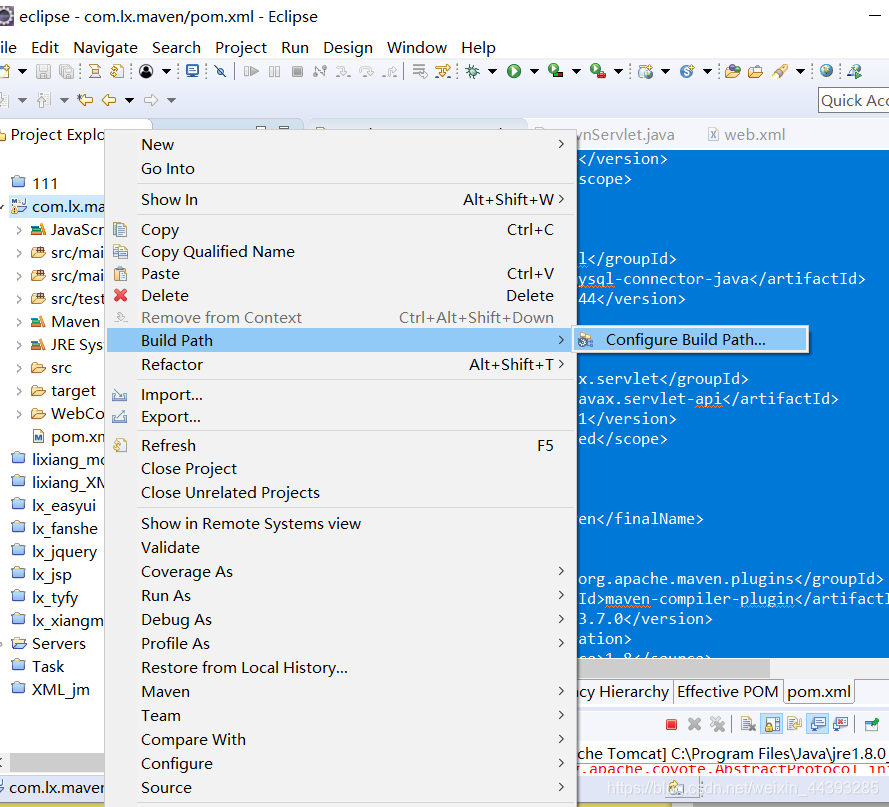Expand the target folder node
Image resolution: width=889 pixels, height=807 pixels.
point(19,391)
